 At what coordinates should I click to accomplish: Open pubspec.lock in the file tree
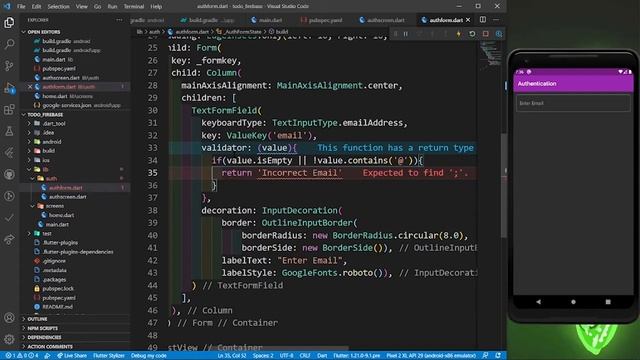[58, 289]
